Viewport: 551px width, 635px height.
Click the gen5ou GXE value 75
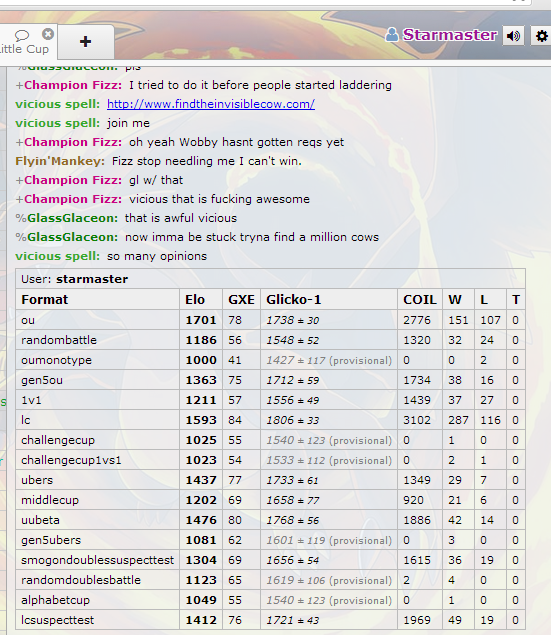point(235,380)
